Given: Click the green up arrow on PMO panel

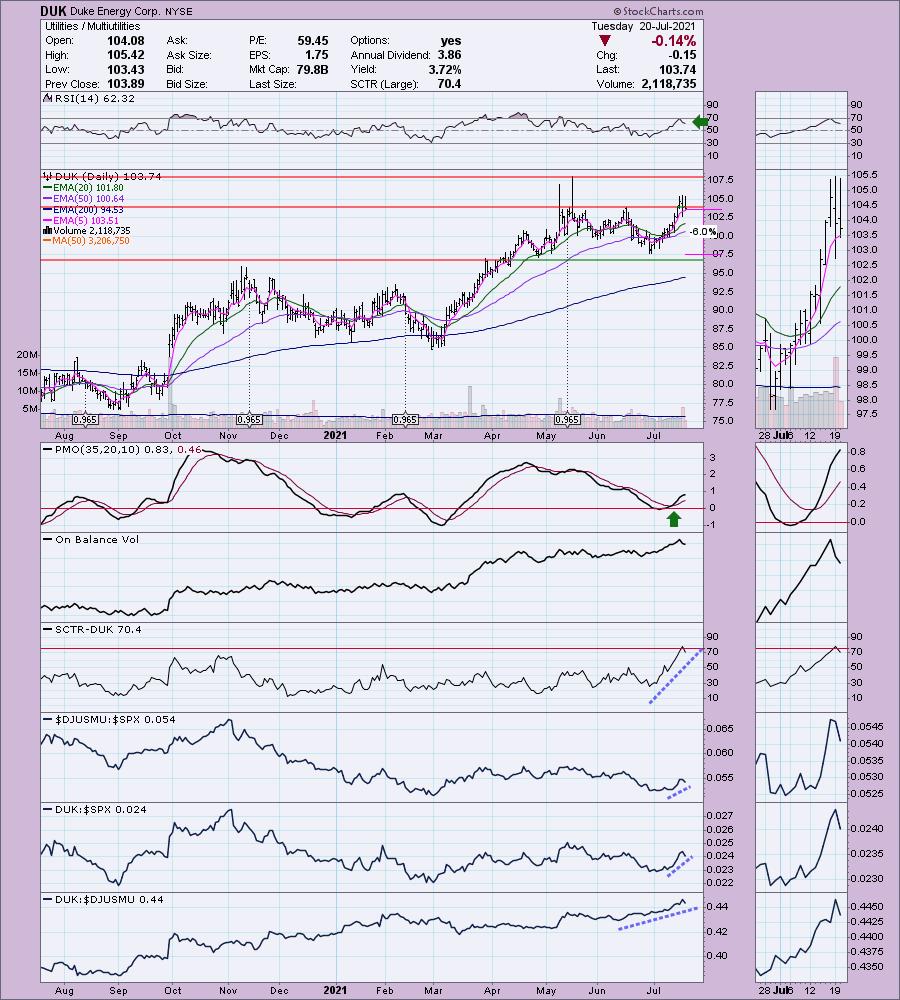Looking at the screenshot, I should [674, 518].
